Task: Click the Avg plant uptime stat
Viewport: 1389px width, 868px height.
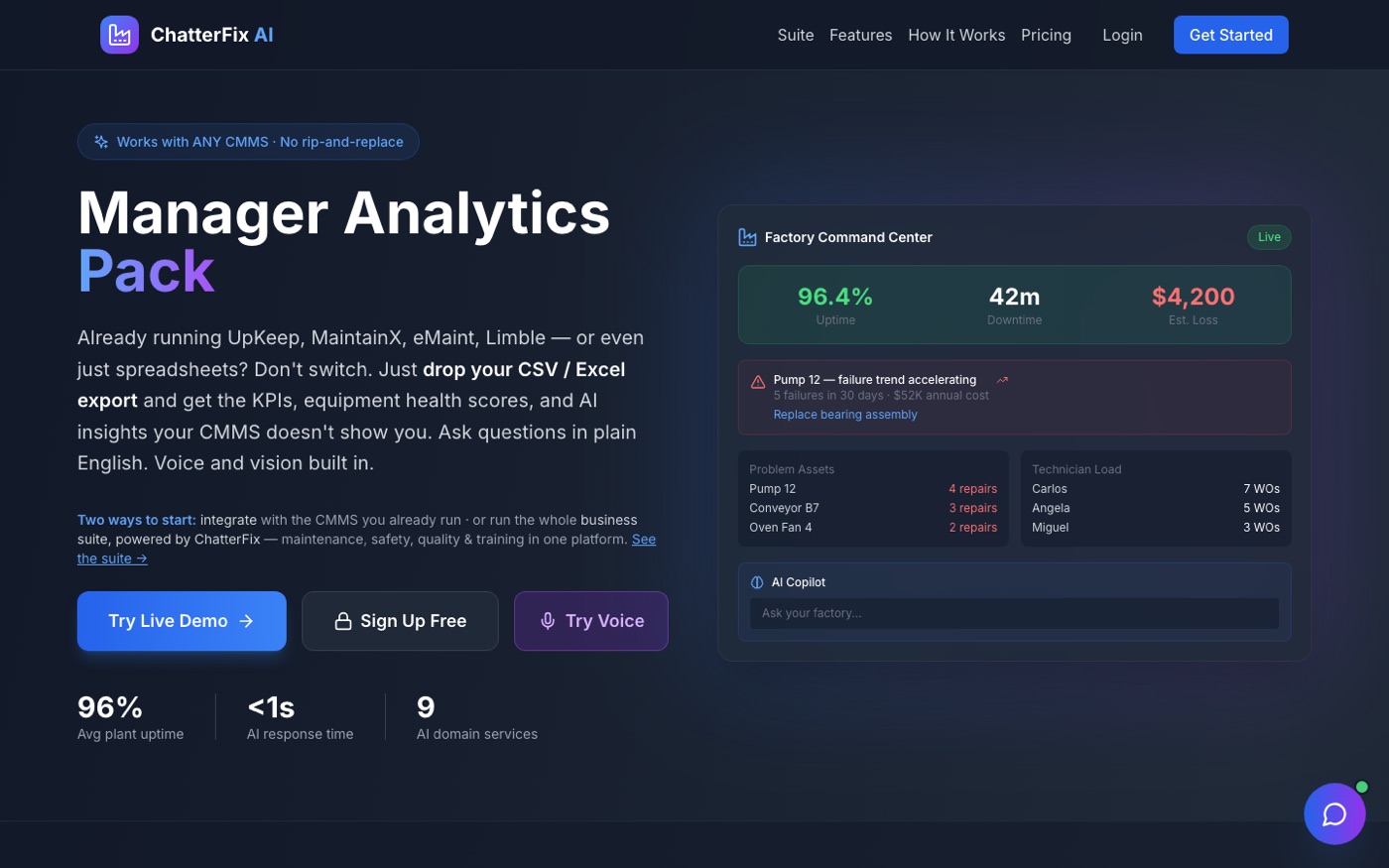Action: 131,718
